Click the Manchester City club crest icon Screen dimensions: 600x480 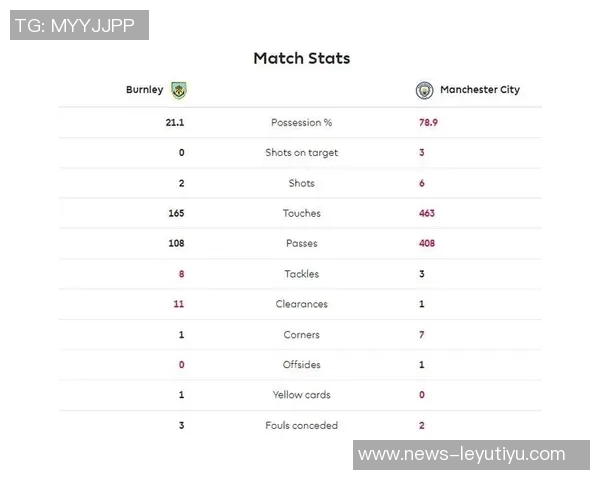click(x=424, y=90)
